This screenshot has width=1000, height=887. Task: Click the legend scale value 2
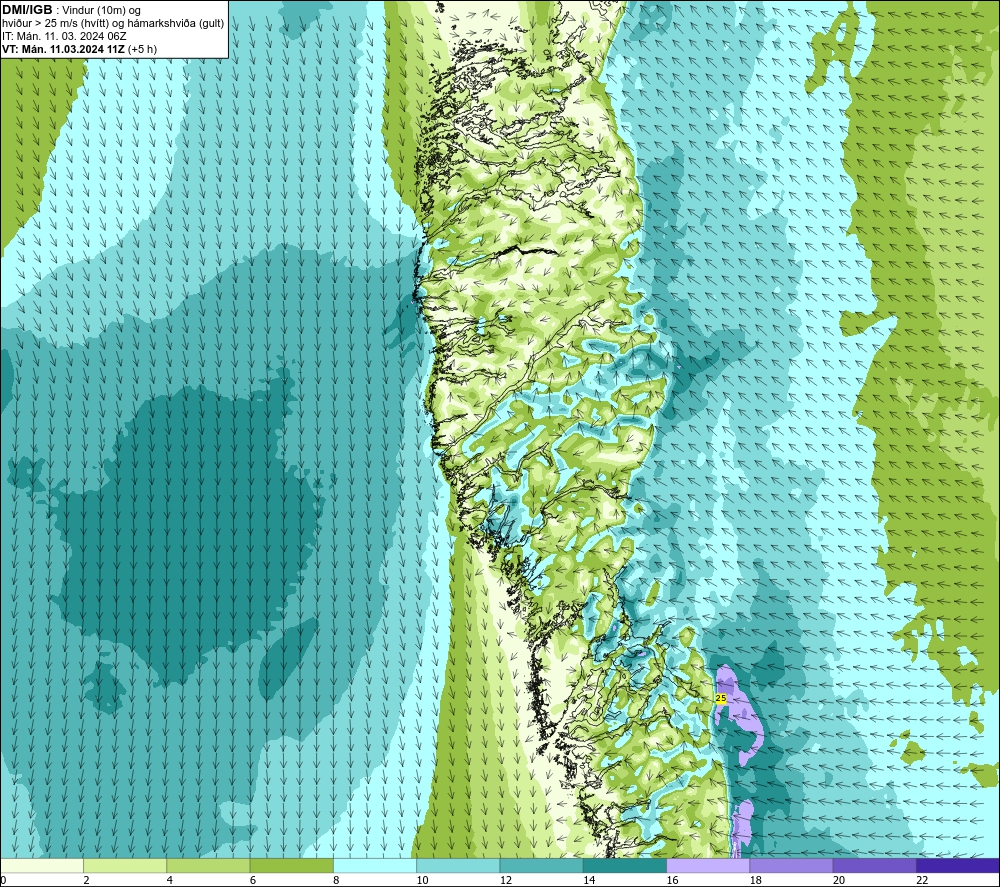pos(86,880)
